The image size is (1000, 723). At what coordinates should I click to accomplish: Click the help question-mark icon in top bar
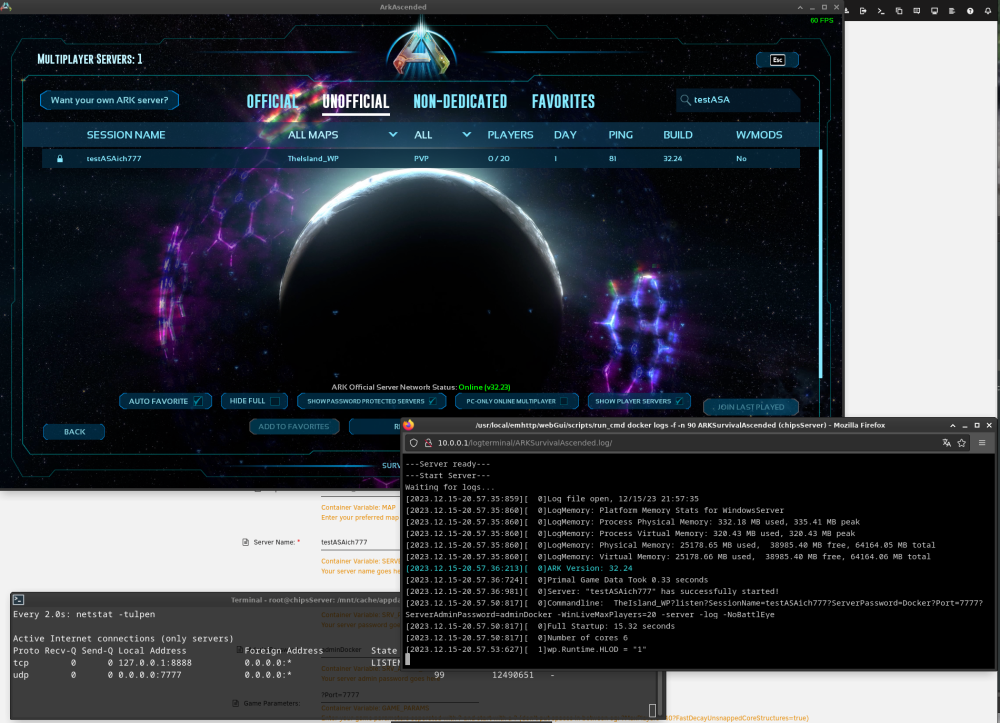(x=970, y=11)
